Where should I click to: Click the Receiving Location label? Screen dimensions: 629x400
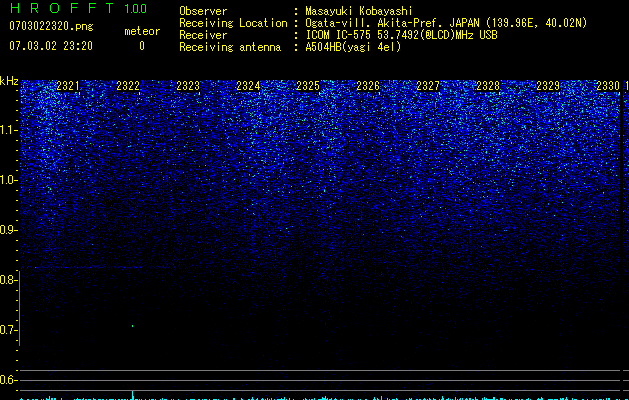(233, 23)
